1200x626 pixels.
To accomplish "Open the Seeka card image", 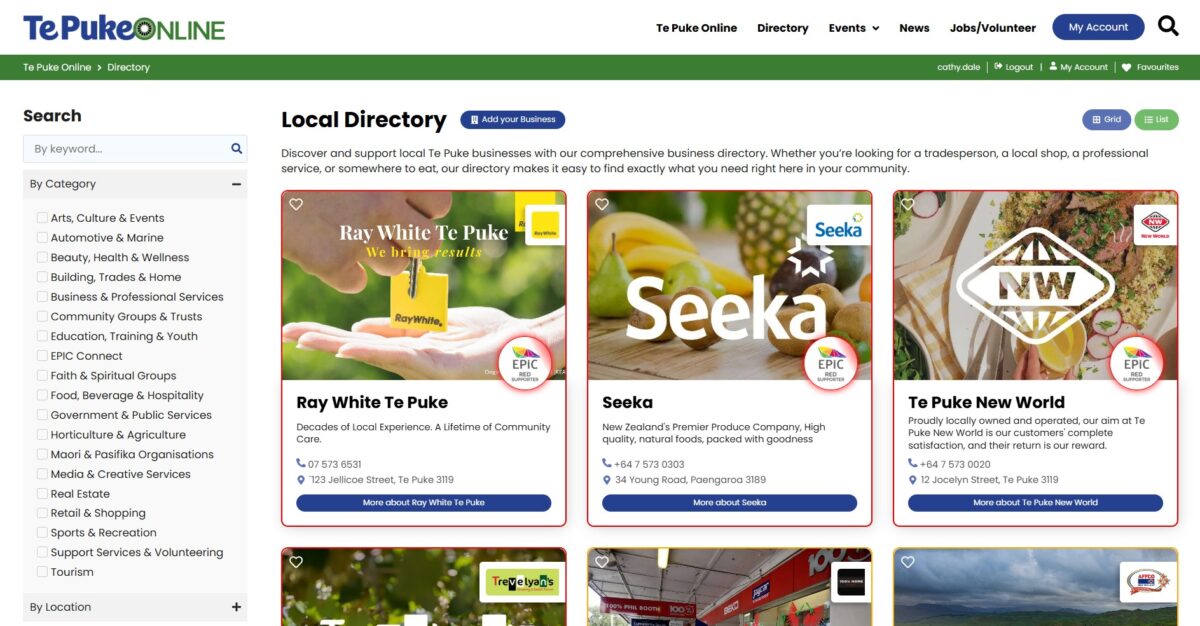I will 730,286.
